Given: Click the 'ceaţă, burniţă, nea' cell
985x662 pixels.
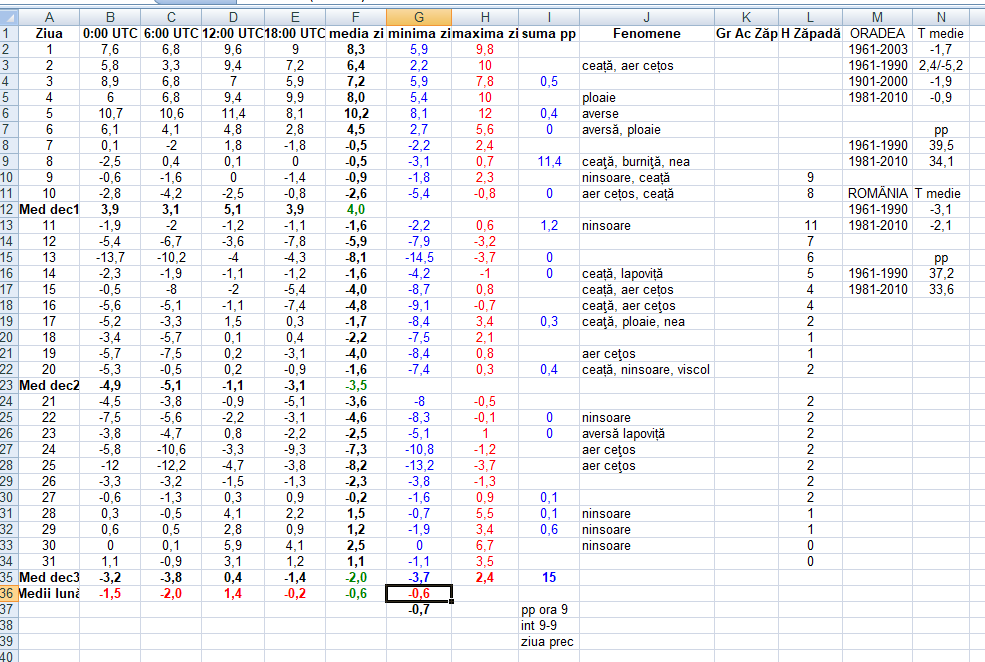Looking at the screenshot, I should point(646,161).
